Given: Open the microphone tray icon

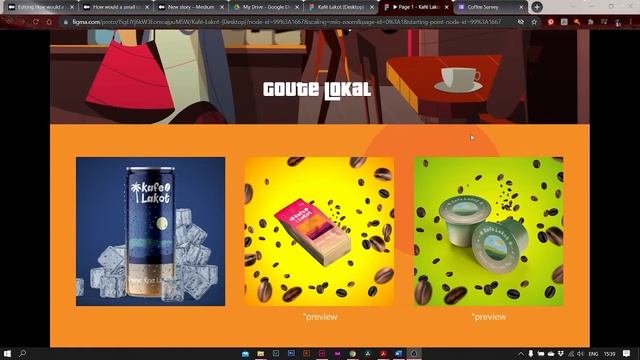Looking at the screenshot, I should point(531,354).
